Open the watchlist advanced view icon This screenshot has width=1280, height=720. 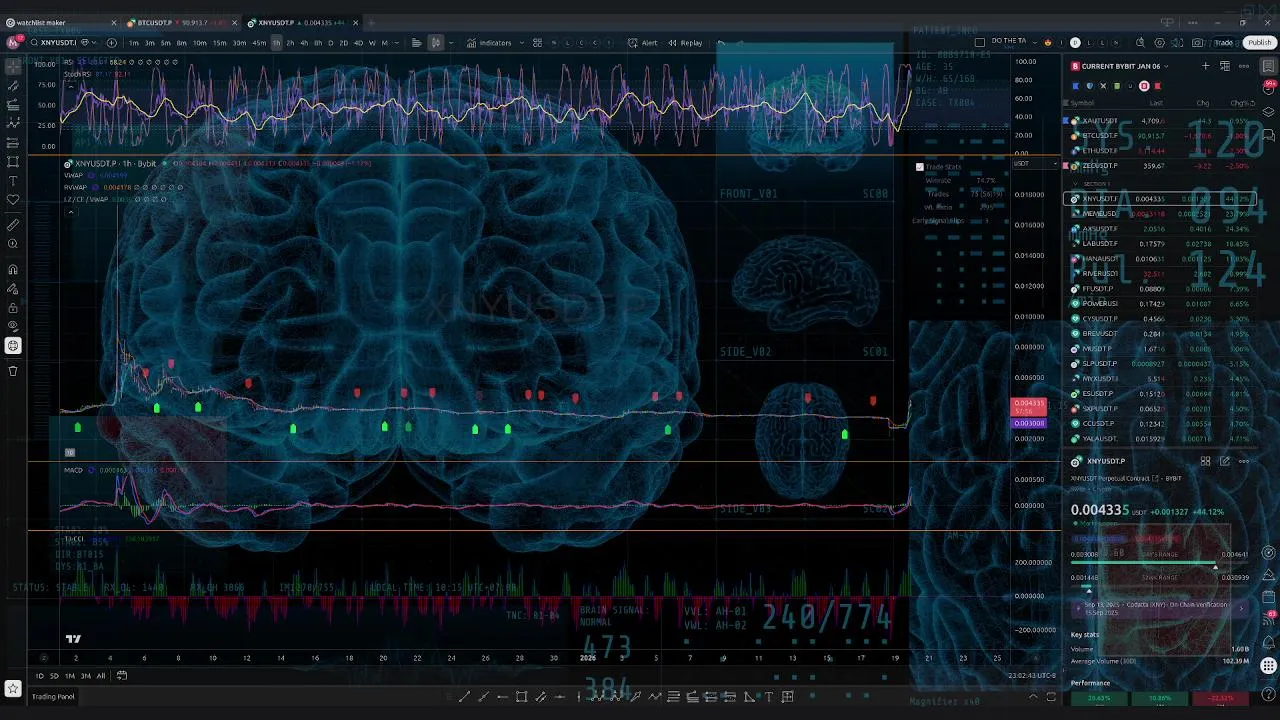click(1225, 66)
